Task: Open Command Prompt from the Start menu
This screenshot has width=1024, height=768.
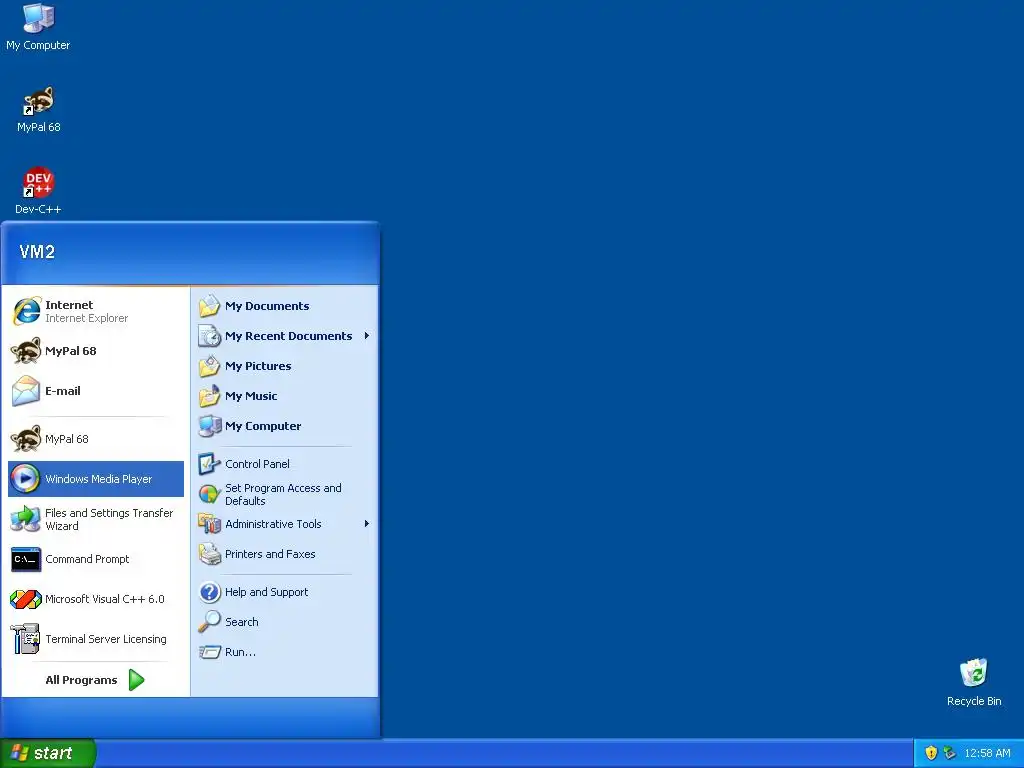Action: [96, 559]
